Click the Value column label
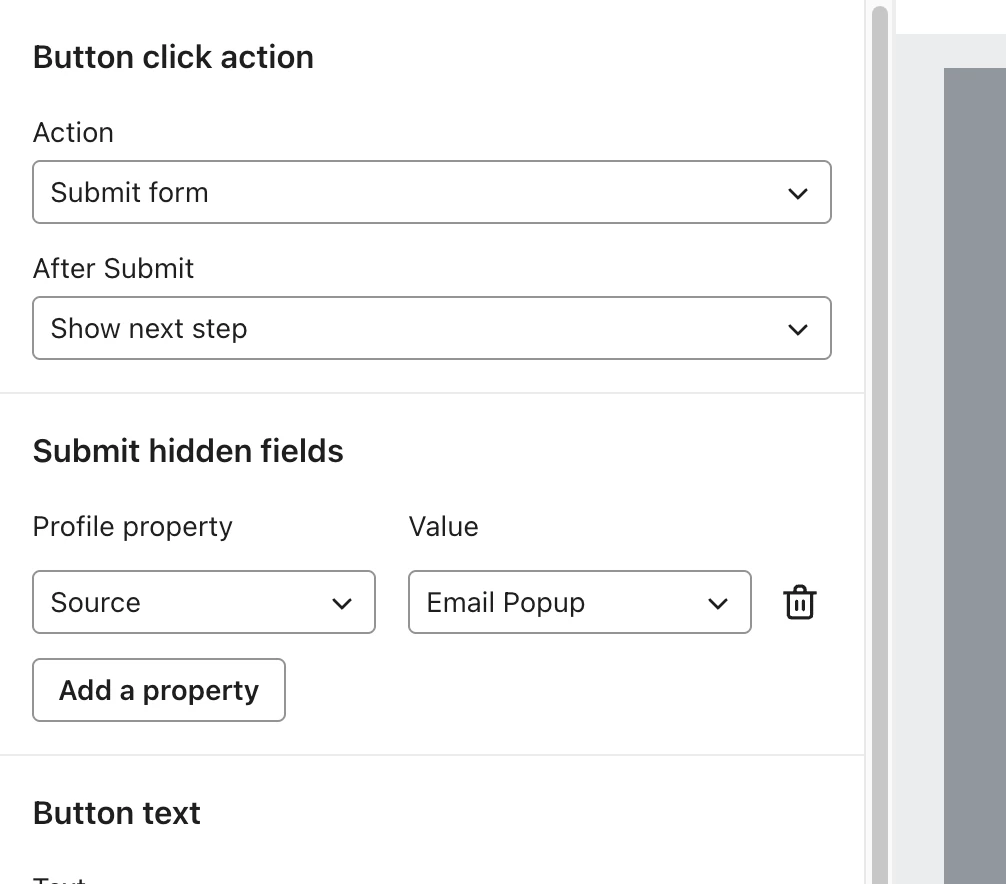Screen dimensions: 1006x884 (443, 527)
